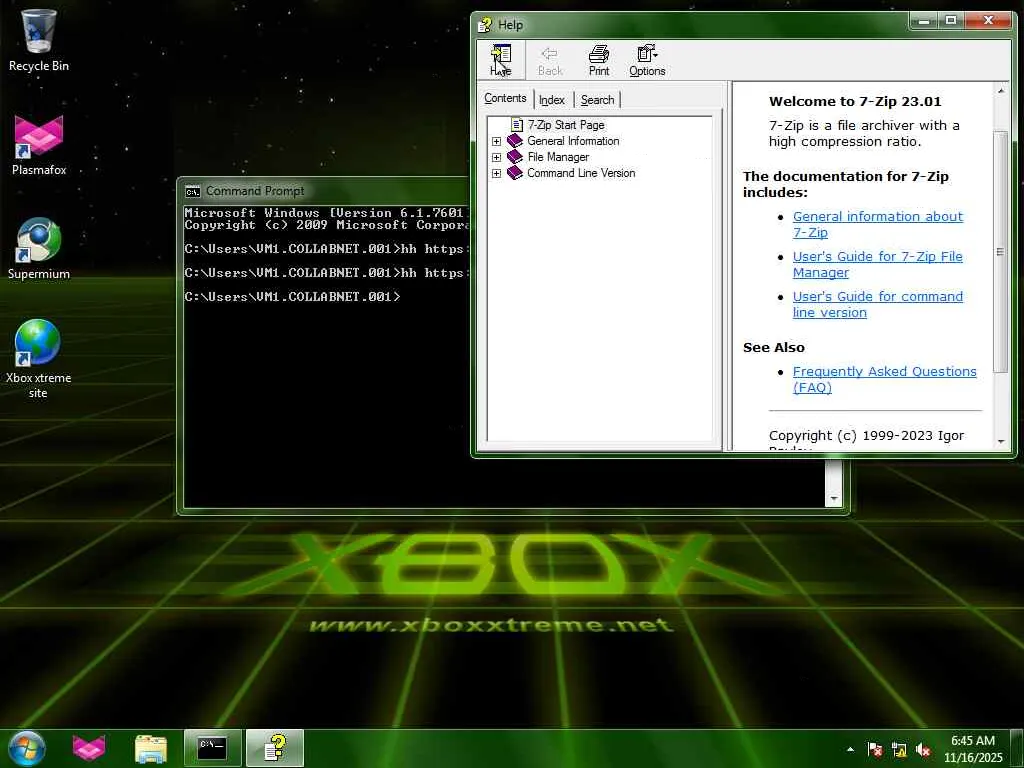1024x768 pixels.
Task: Switch to the Contents tab
Action: point(505,99)
